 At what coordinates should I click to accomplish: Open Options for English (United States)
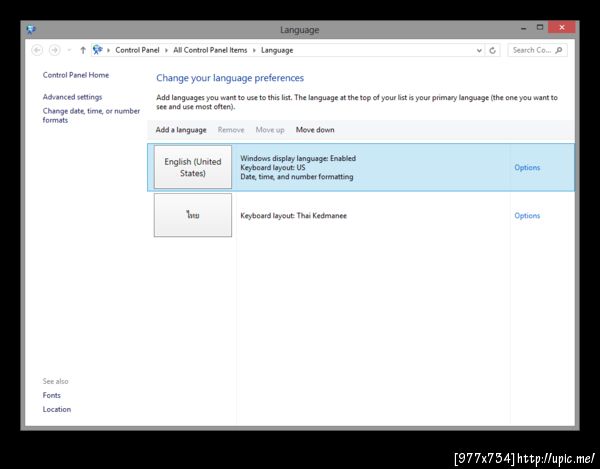pos(527,168)
